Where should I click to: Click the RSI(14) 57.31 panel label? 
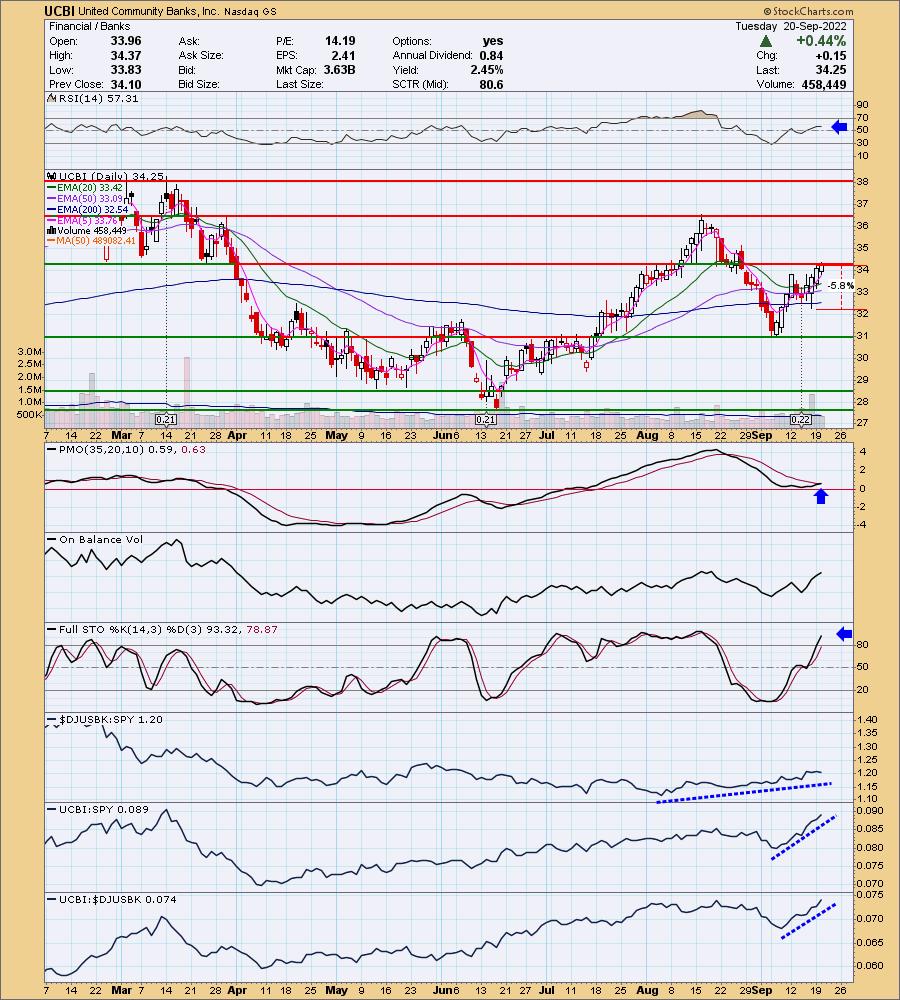coord(93,98)
